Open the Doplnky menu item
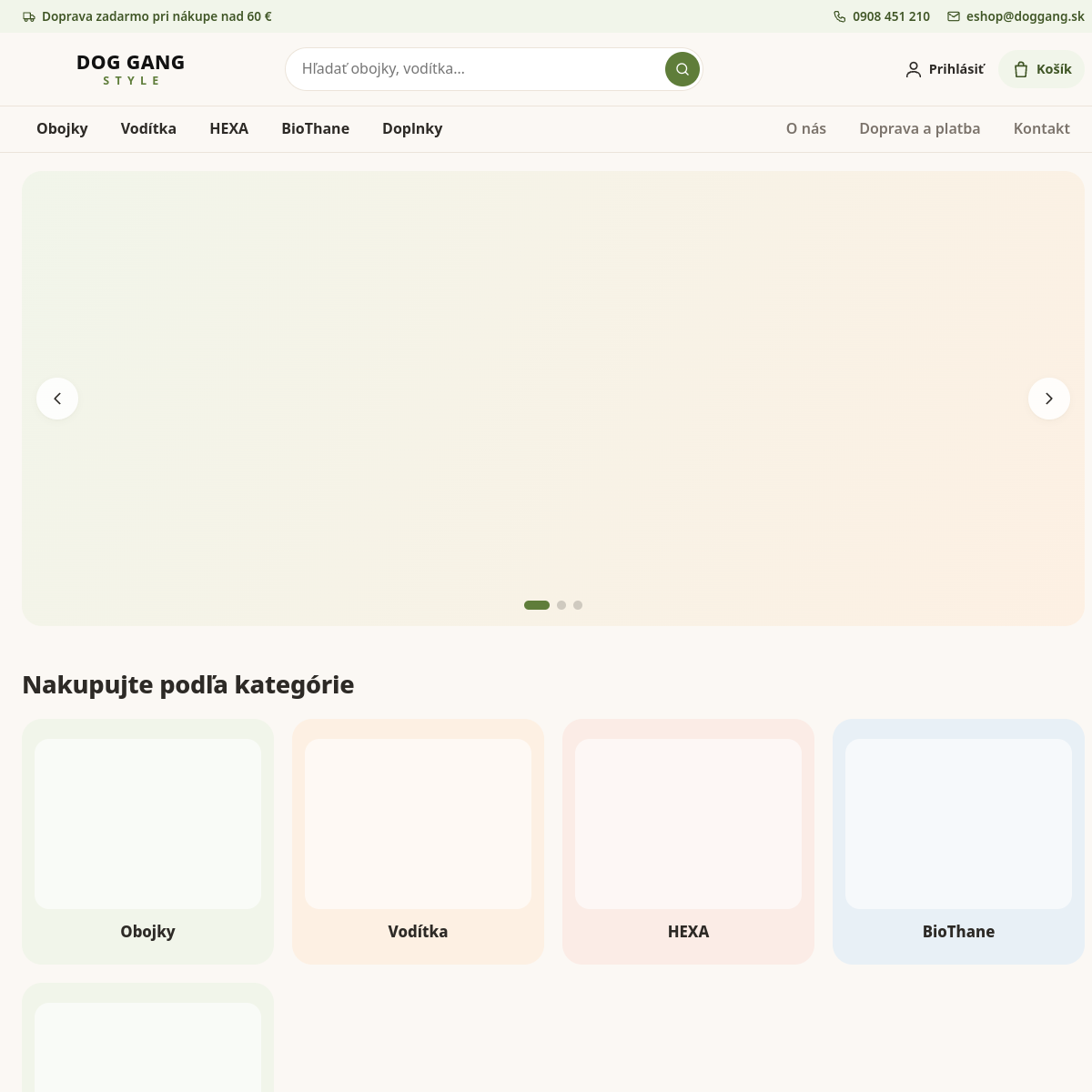Image resolution: width=1092 pixels, height=1092 pixels. (412, 128)
